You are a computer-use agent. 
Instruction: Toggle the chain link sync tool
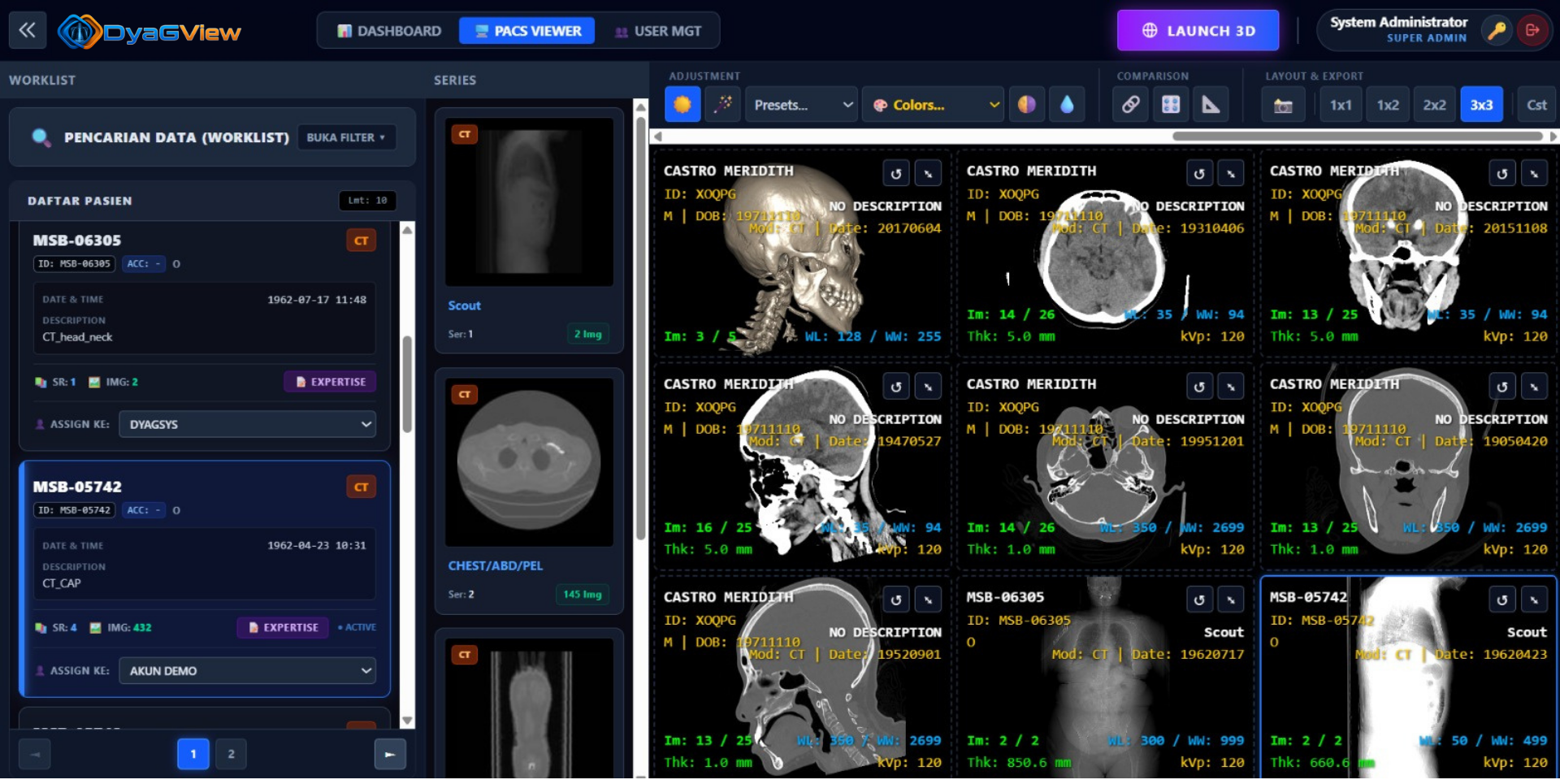(x=1130, y=105)
